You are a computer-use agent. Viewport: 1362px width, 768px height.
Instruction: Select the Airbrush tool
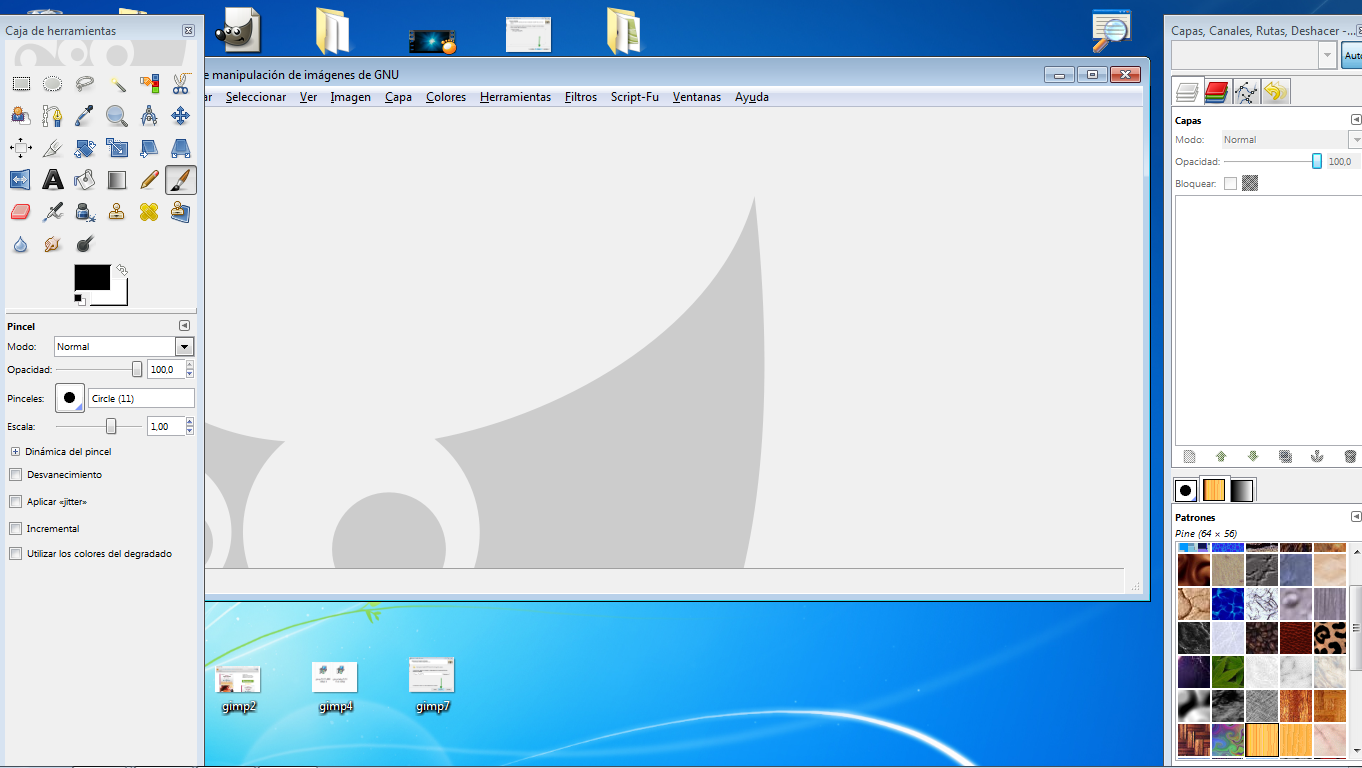(52, 211)
